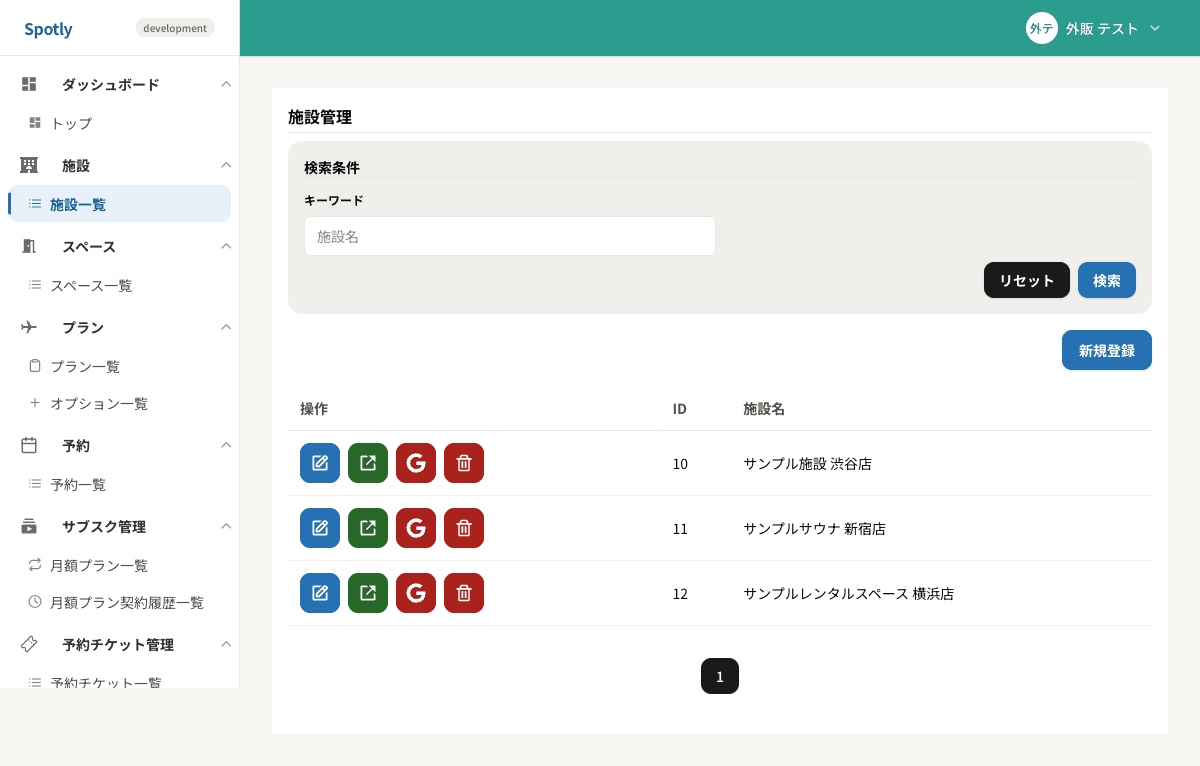
Task: Collapse the ダッシュボード sidebar section
Action: tap(226, 84)
